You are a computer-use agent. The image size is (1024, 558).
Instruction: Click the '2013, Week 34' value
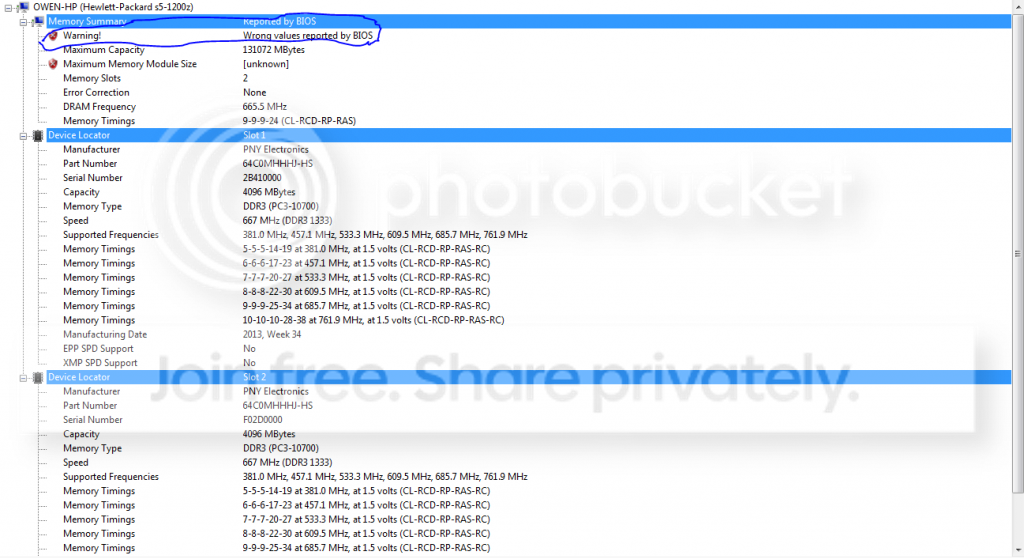[x=272, y=335]
